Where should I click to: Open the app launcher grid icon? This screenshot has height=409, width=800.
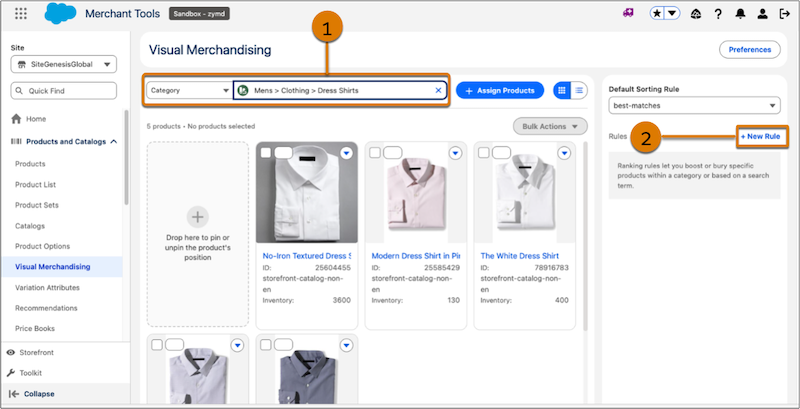click(x=21, y=14)
